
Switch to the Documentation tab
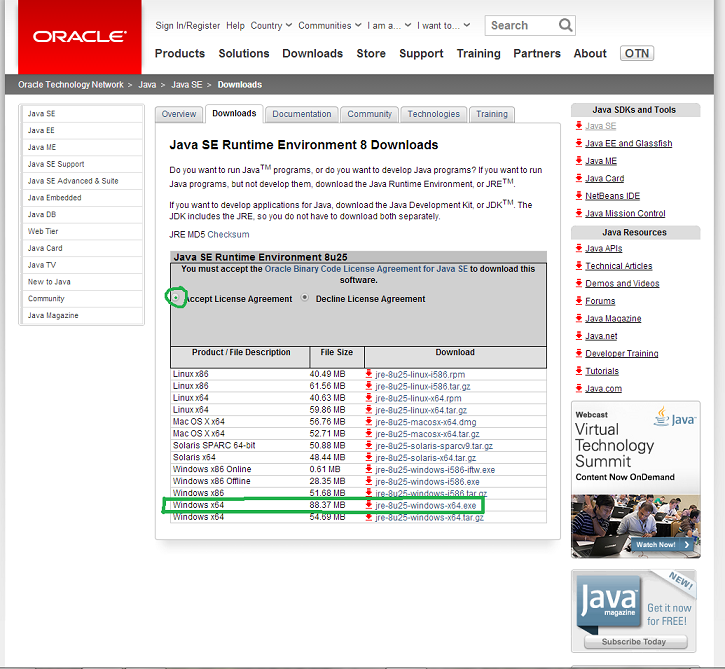[x=301, y=114]
